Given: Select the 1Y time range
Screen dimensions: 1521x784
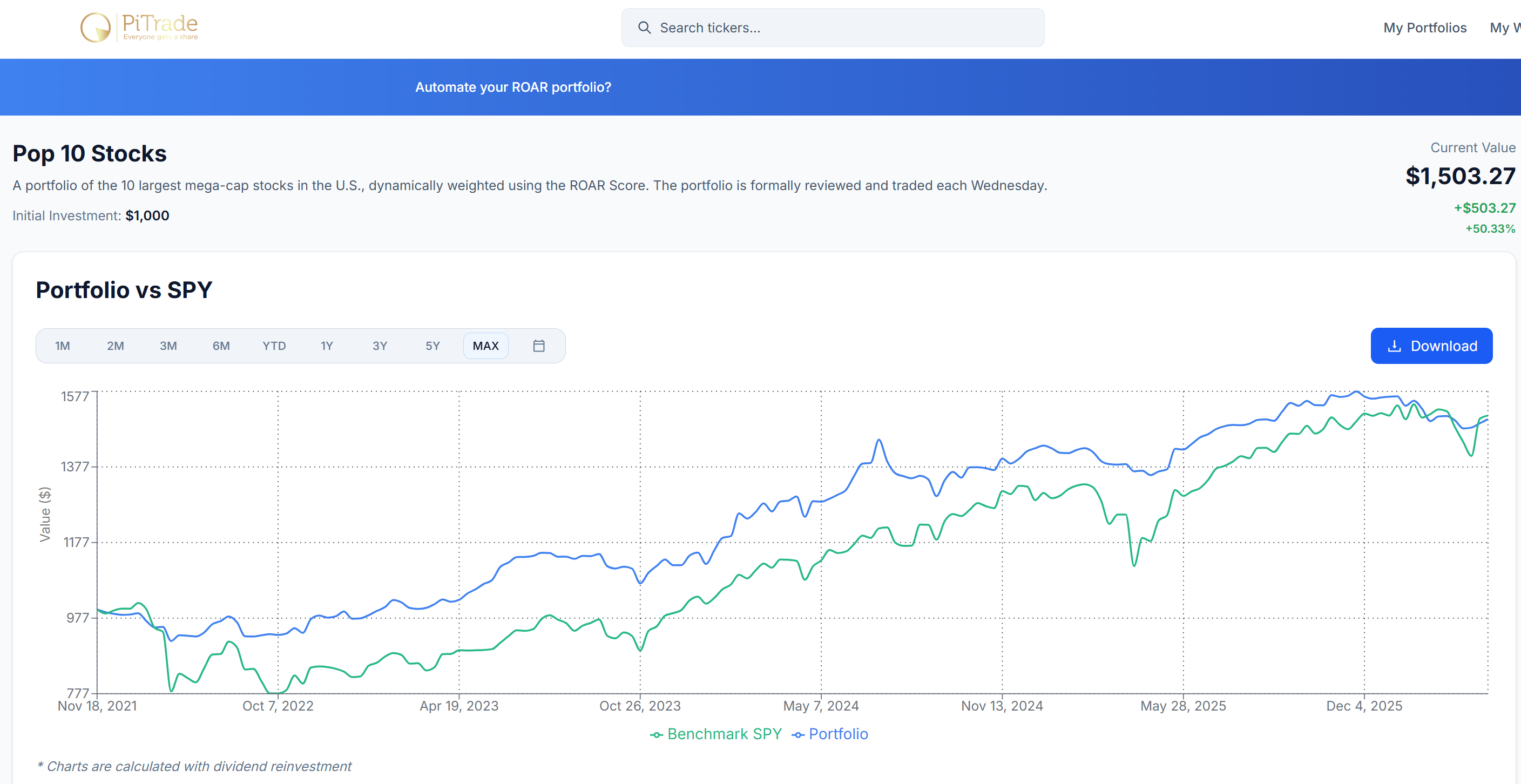Looking at the screenshot, I should 327,346.
